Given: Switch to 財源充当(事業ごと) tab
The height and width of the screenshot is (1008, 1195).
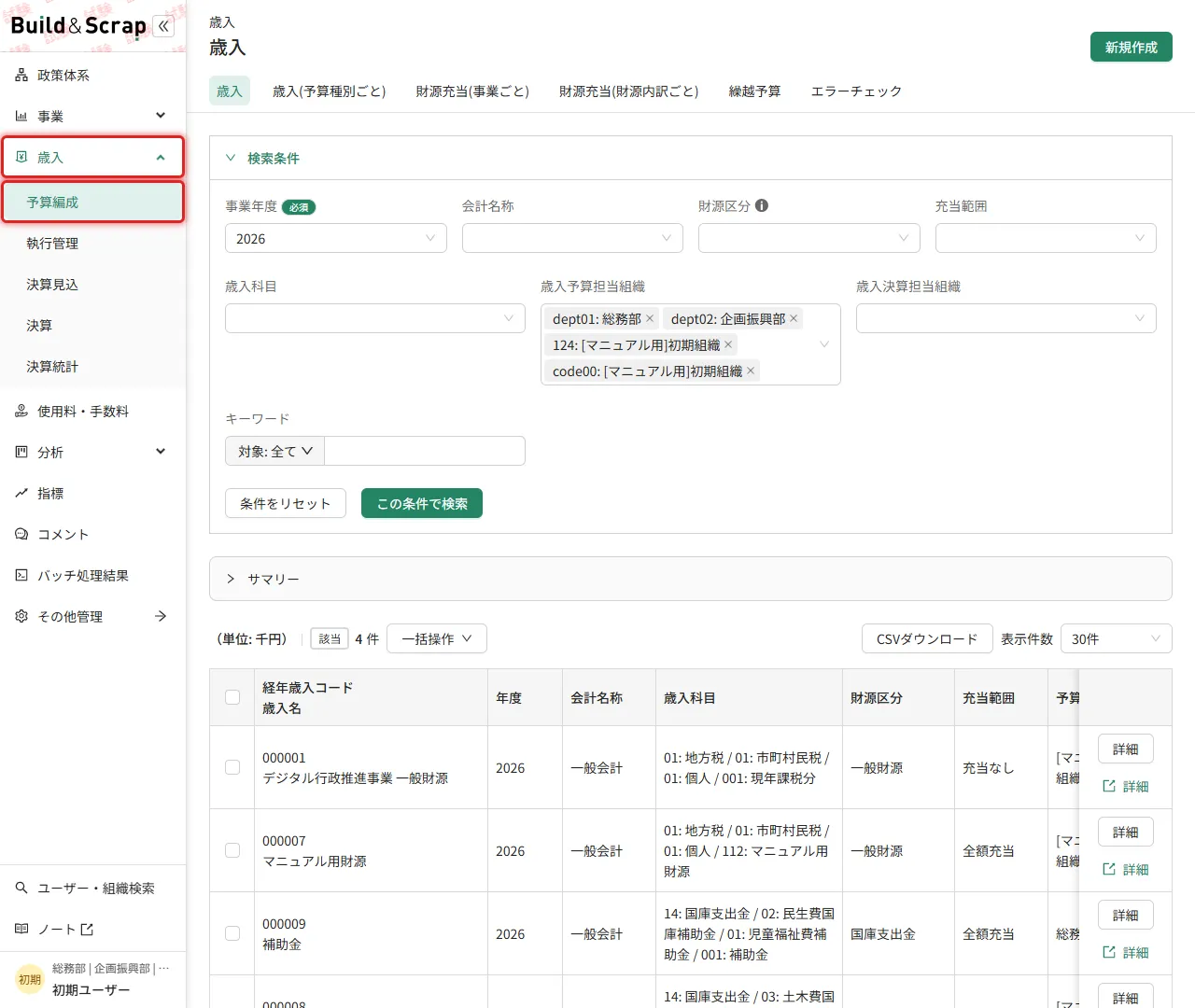Looking at the screenshot, I should tap(472, 91).
